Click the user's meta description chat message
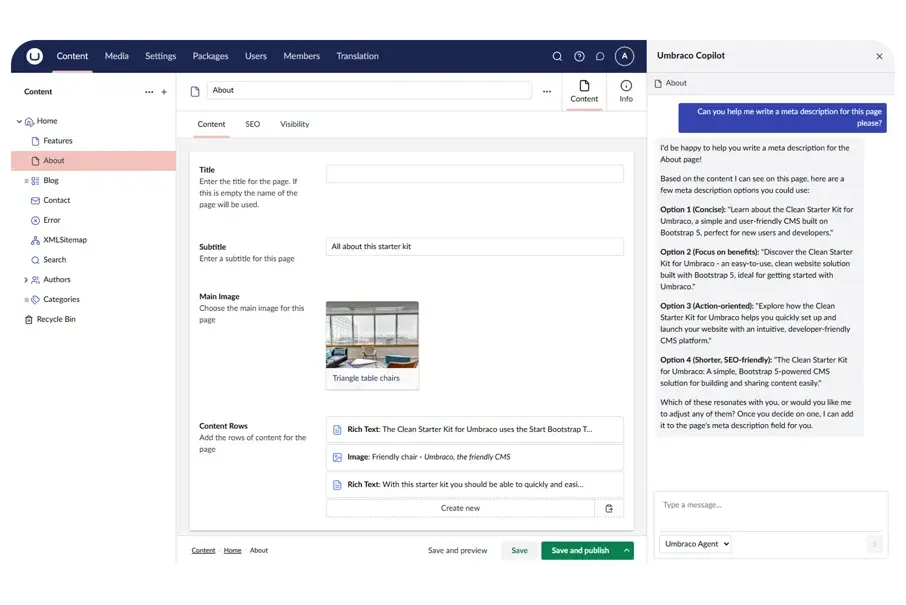 coord(783,117)
